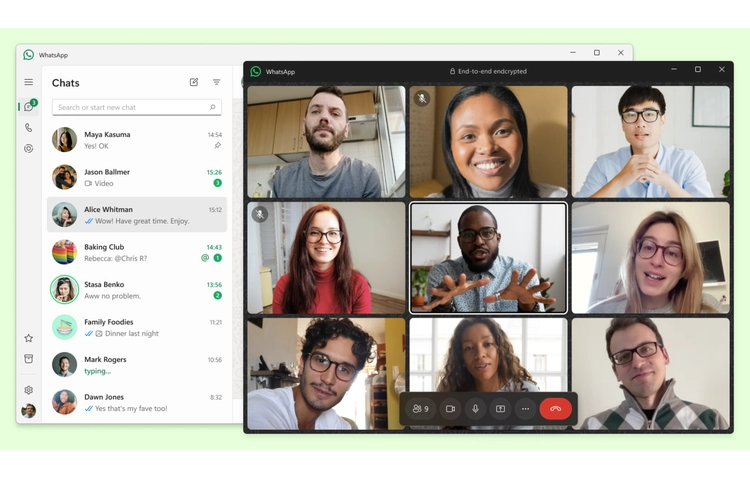Open the Status updates icon
Image resolution: width=750 pixels, height=500 pixels.
coord(29,149)
